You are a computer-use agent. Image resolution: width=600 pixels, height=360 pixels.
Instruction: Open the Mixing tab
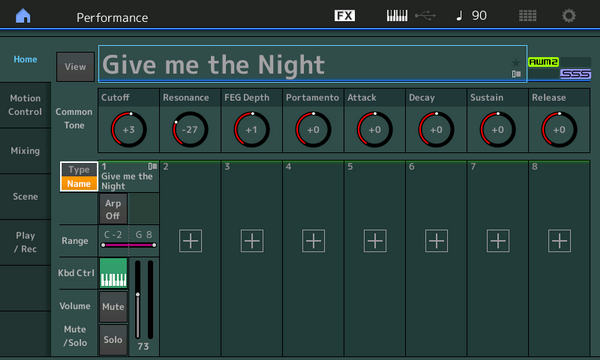point(25,151)
